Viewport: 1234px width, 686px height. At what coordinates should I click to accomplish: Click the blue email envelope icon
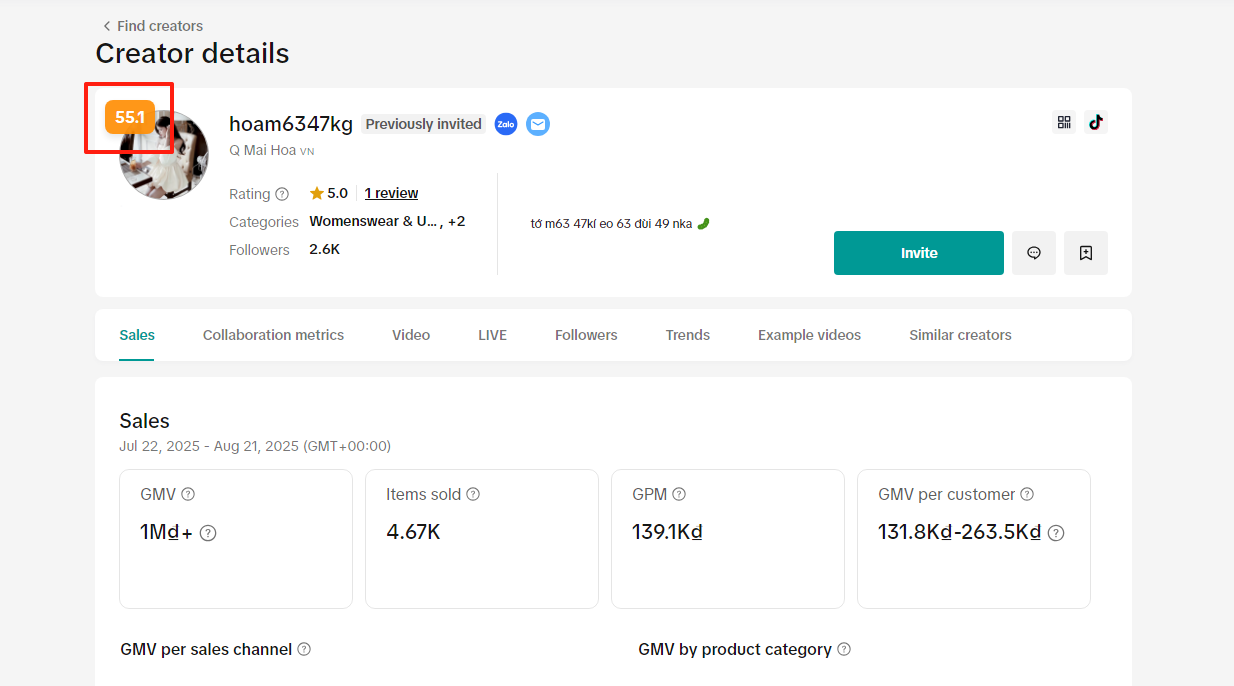point(538,124)
